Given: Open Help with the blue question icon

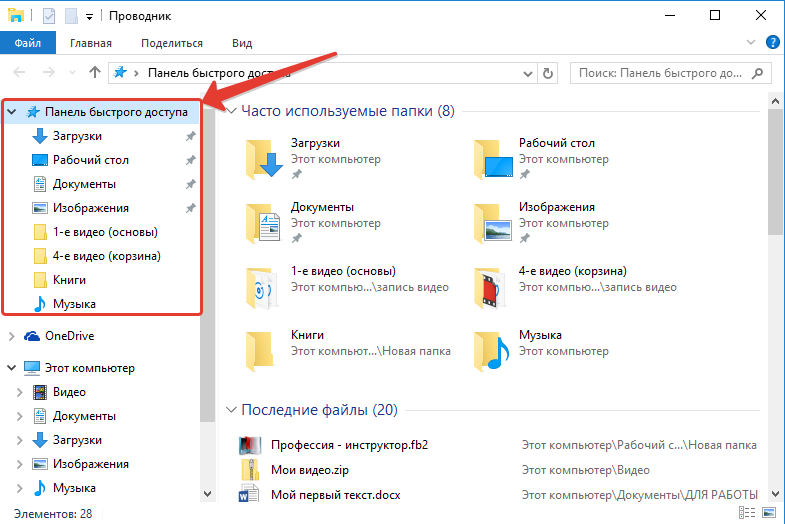Looking at the screenshot, I should (x=772, y=42).
